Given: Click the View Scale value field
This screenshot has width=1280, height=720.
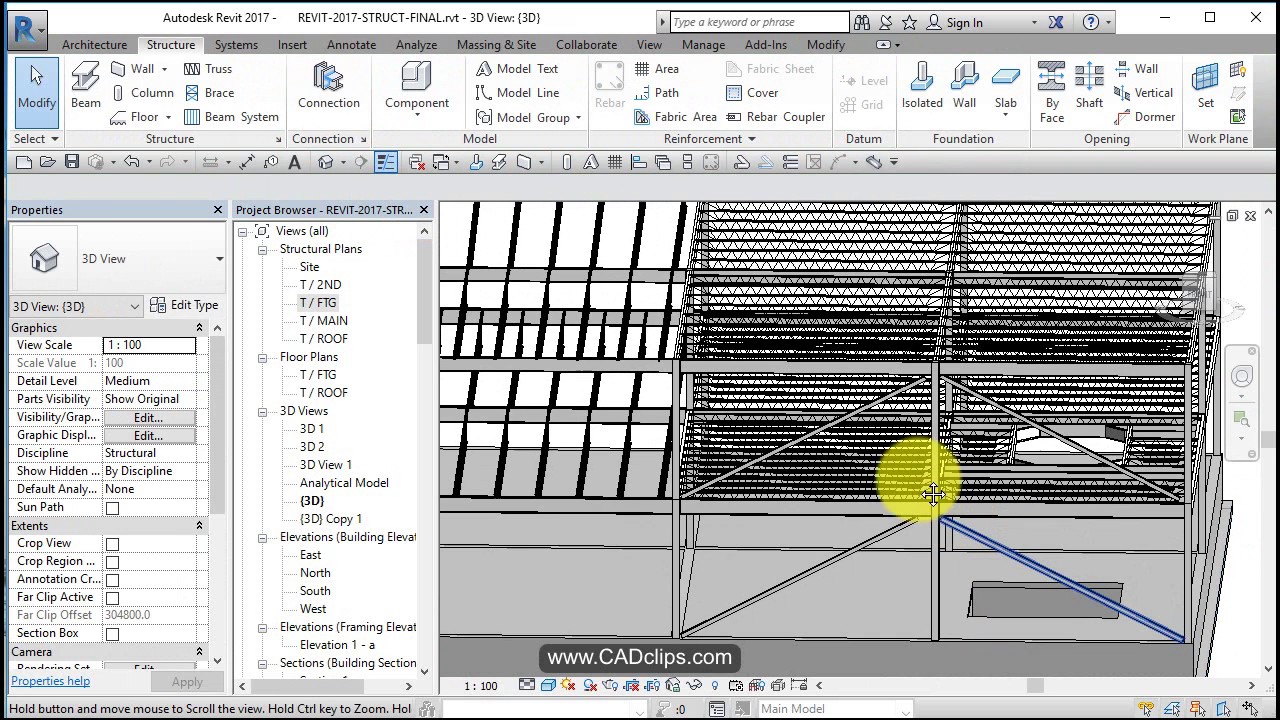Looking at the screenshot, I should pyautogui.click(x=149, y=345).
